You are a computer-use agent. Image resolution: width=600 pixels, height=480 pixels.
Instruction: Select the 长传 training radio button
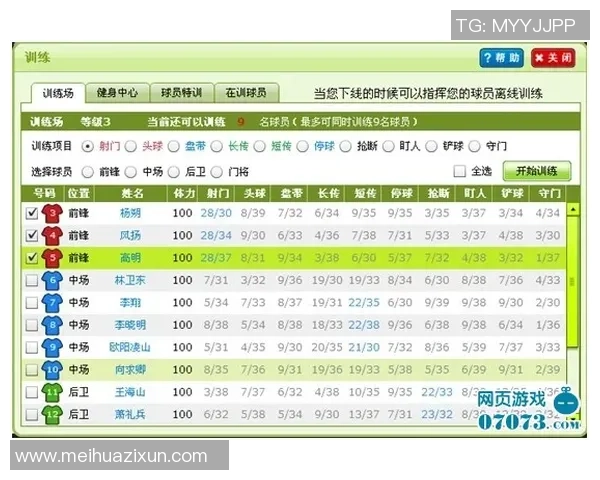click(x=217, y=147)
